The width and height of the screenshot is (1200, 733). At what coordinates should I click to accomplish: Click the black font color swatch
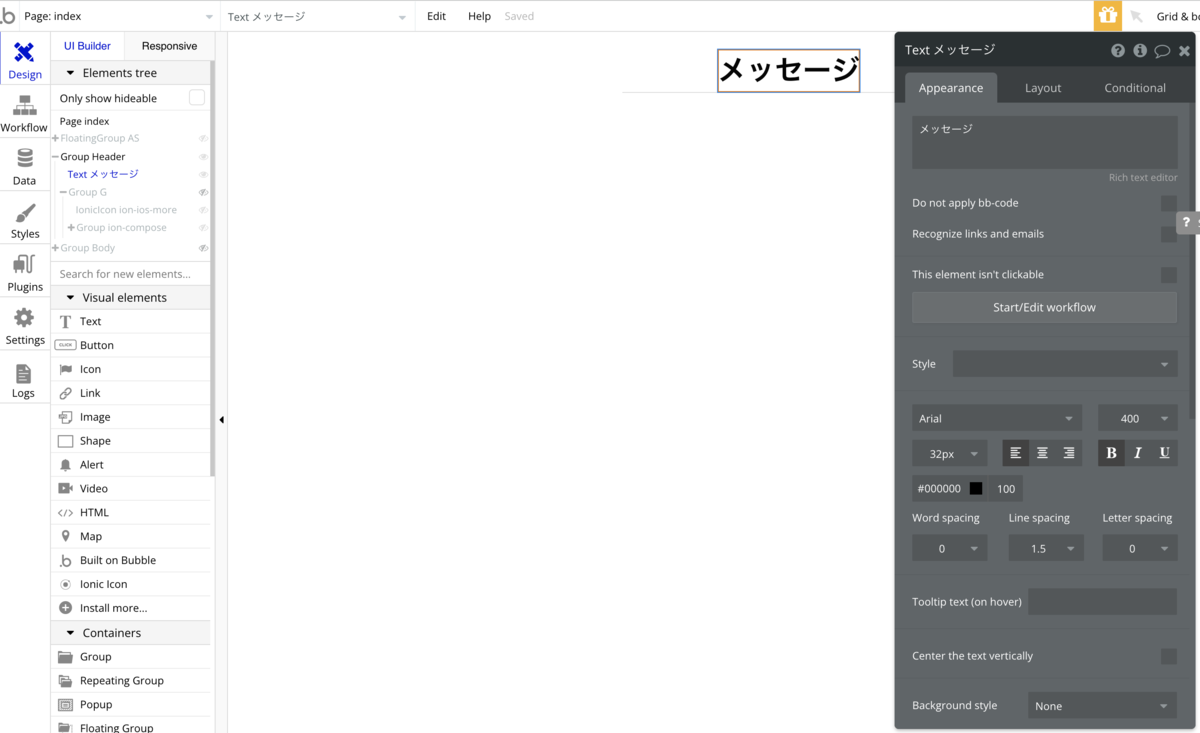(x=976, y=489)
